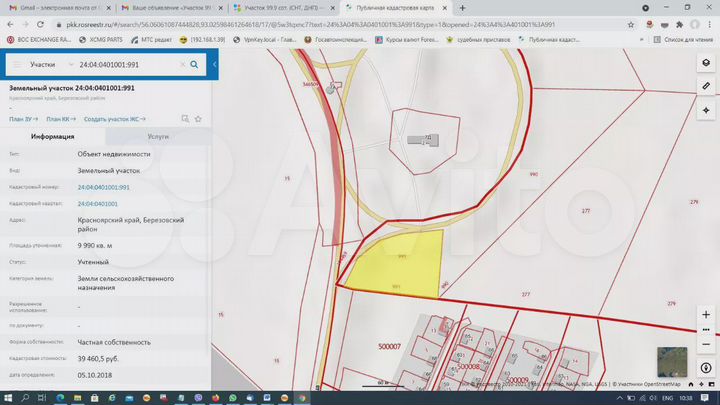Open the План ЗУ link
This screenshot has width=720, height=405.
(x=22, y=119)
